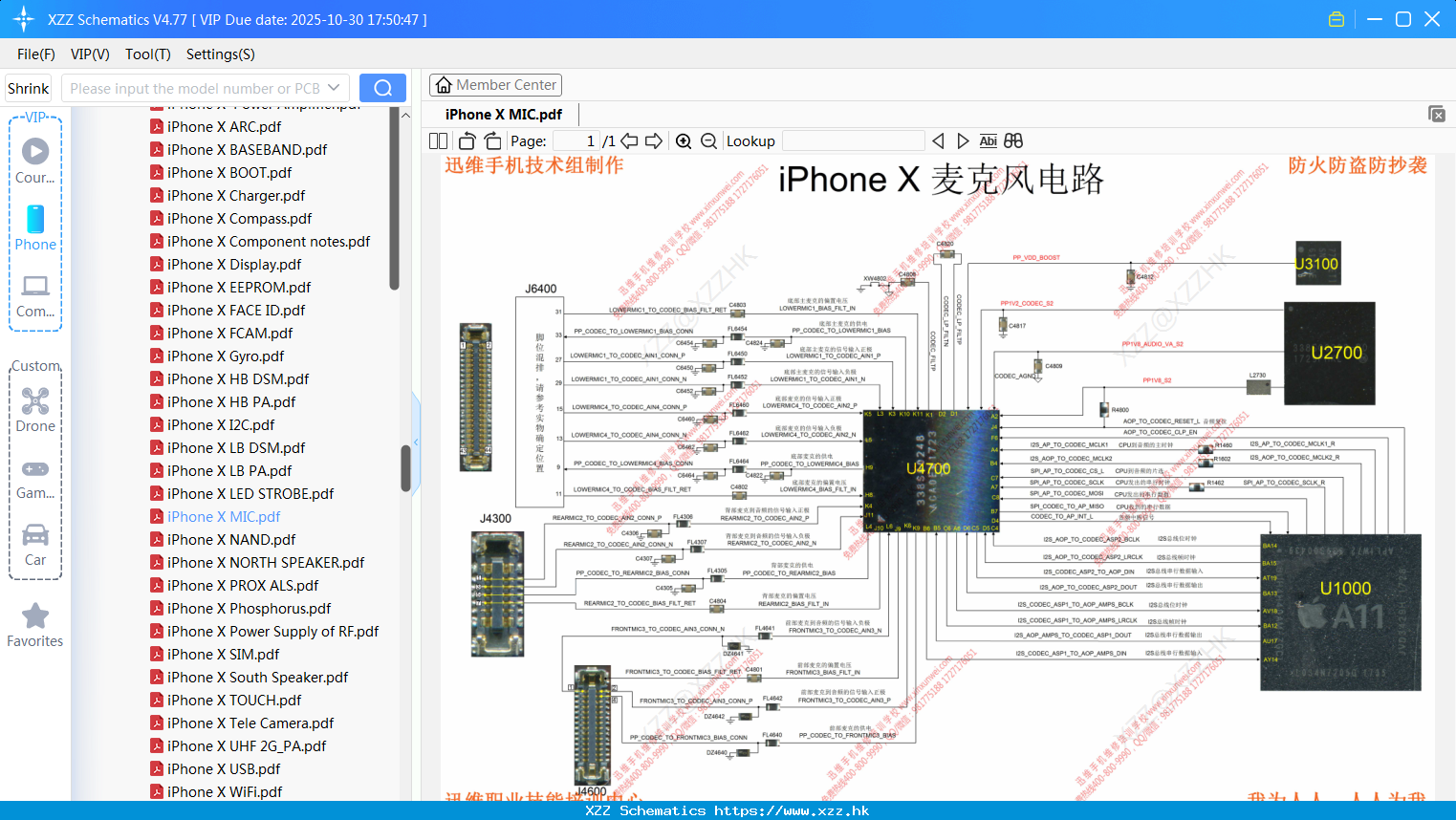Go to the next page arrow

click(654, 140)
